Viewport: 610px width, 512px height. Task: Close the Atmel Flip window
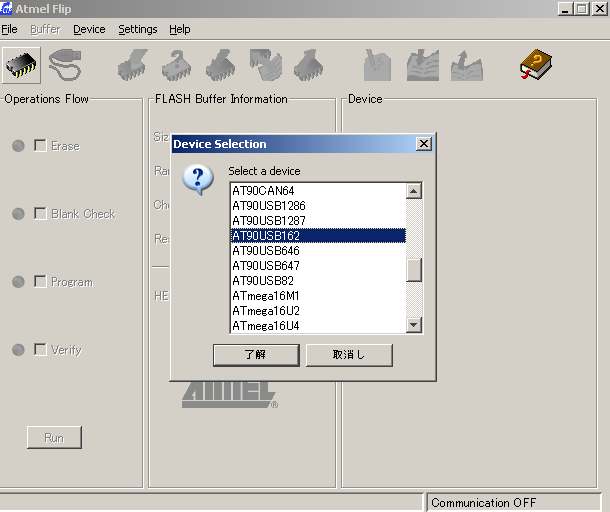(x=599, y=9)
